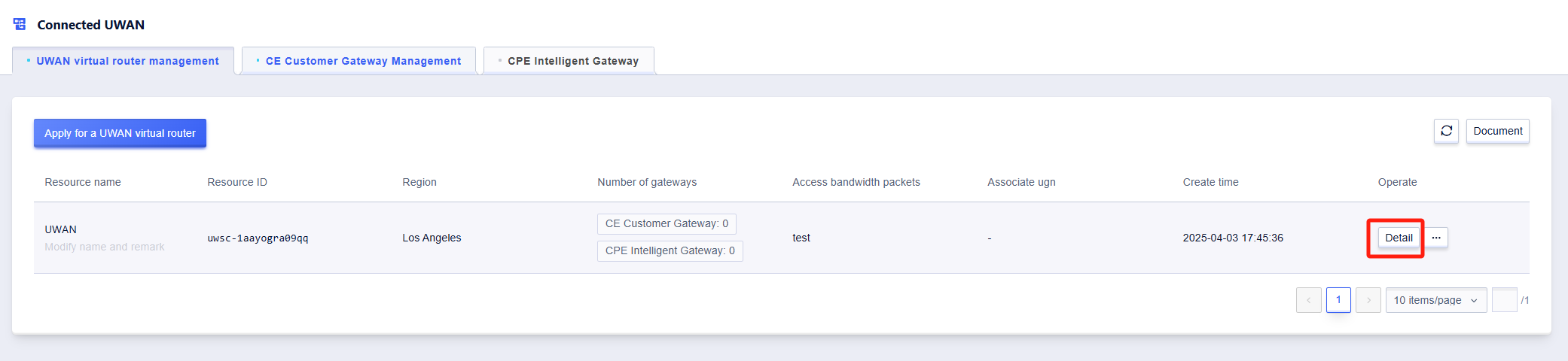This screenshot has width=1568, height=361.
Task: Click Modify name and remark link
Action: 105,247
